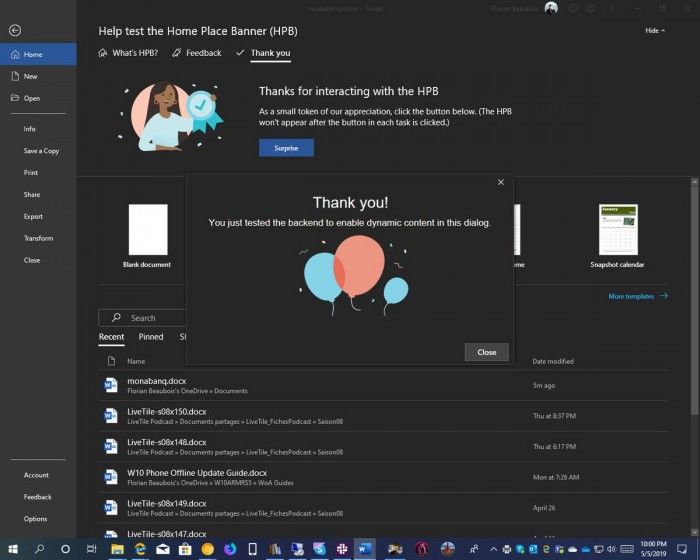Select the Snapshot calendar template

click(618, 236)
